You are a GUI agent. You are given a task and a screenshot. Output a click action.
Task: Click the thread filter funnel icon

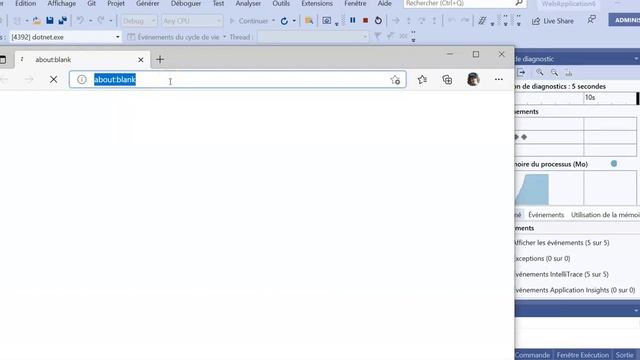click(378, 37)
